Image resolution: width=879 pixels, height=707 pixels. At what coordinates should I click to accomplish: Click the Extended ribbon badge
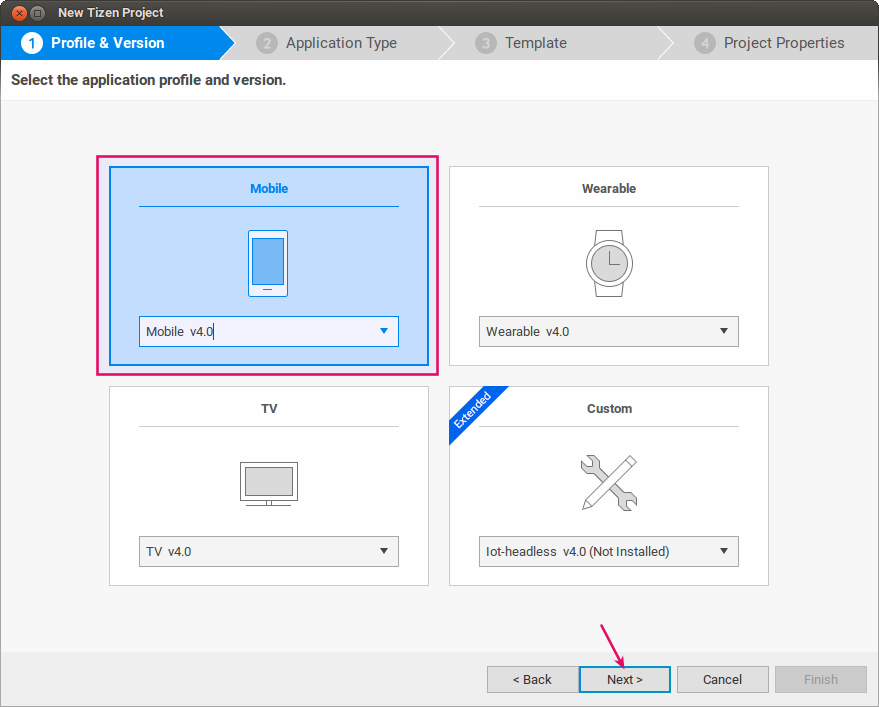473,409
